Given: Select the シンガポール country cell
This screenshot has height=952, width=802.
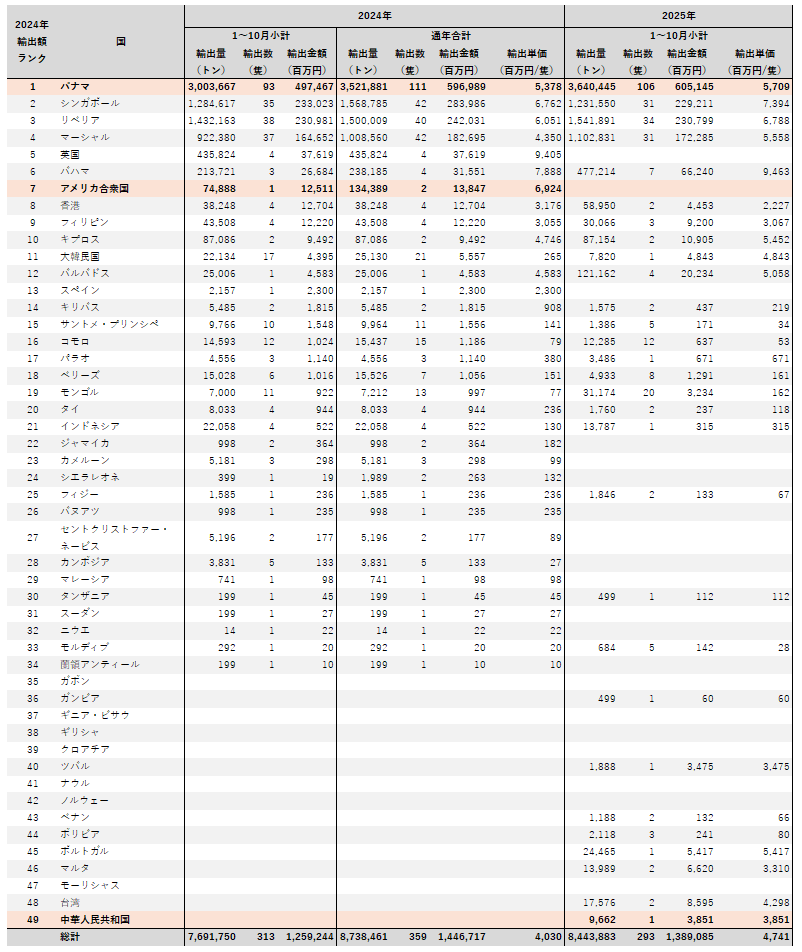Looking at the screenshot, I should pos(90,103).
